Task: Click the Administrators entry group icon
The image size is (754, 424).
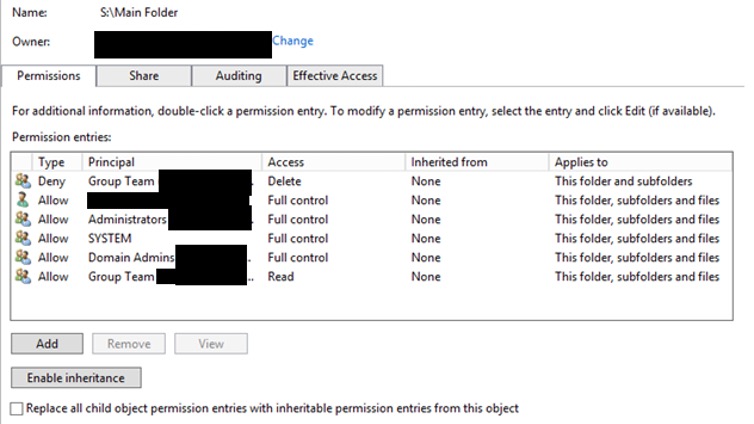Action: pos(22,219)
